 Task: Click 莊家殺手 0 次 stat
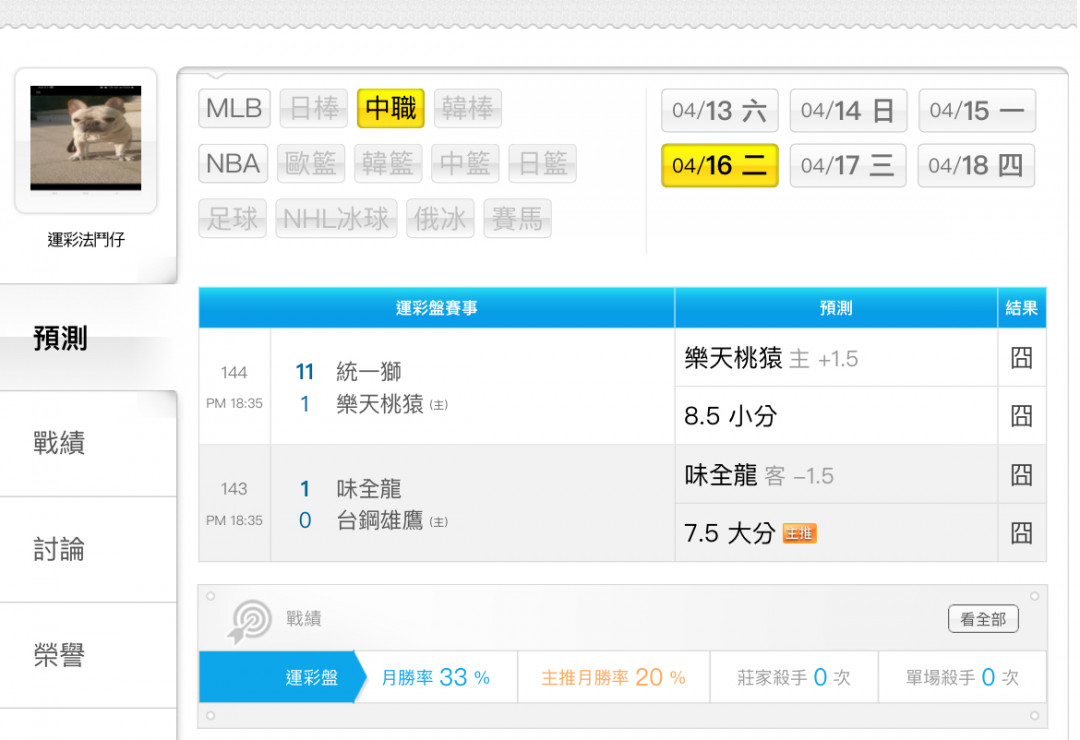tap(794, 678)
